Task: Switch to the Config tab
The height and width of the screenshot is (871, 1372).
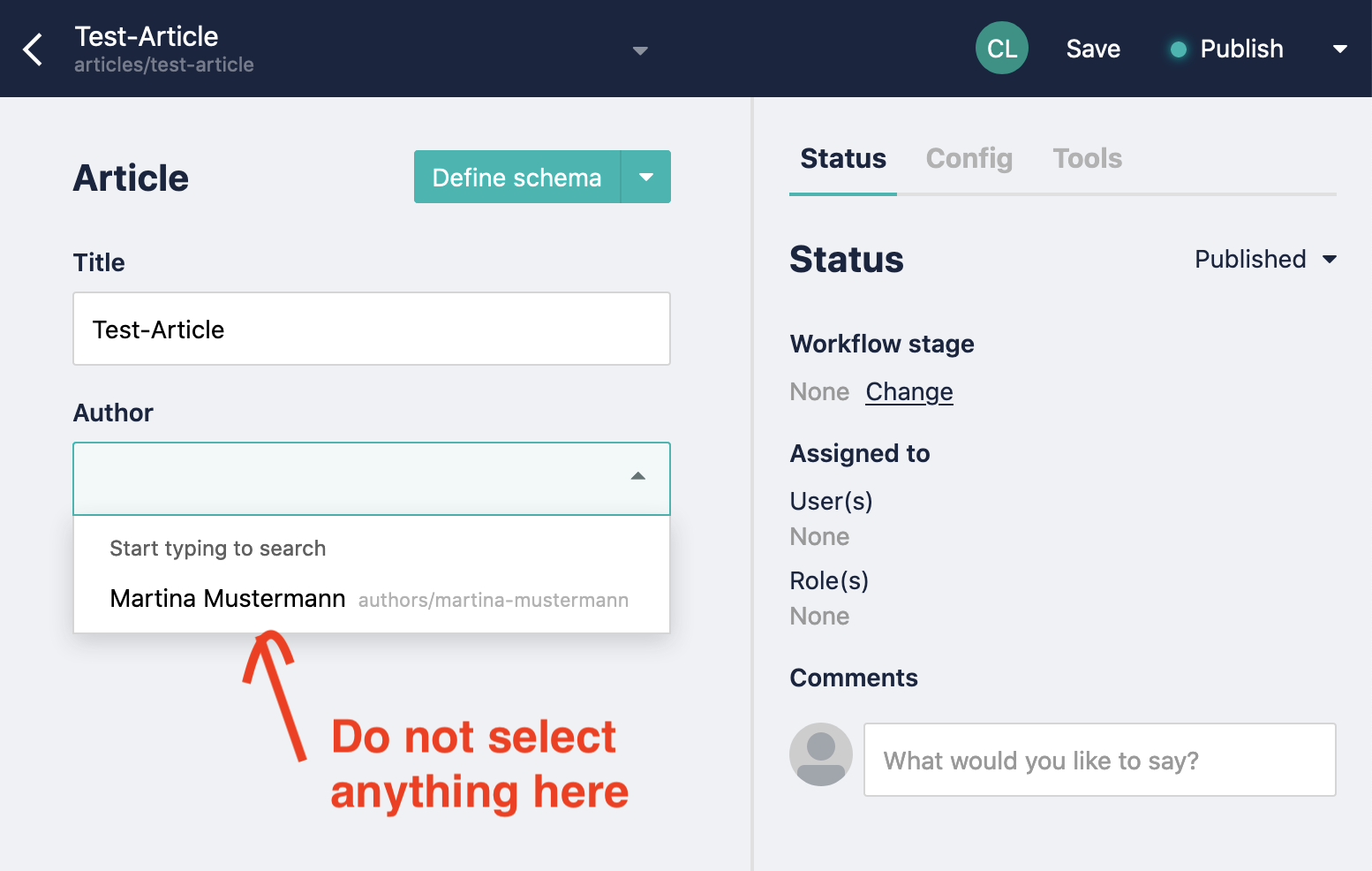Action: coord(969,158)
